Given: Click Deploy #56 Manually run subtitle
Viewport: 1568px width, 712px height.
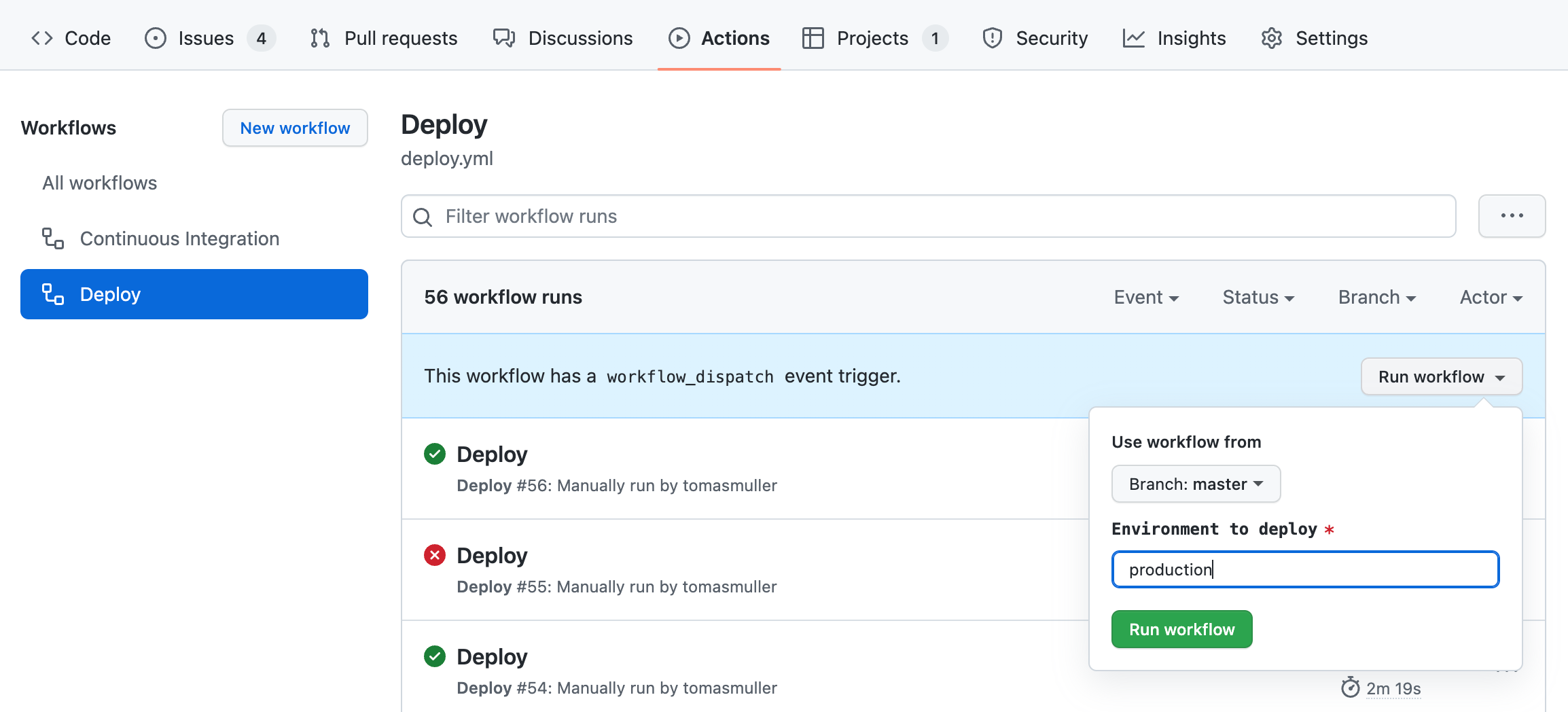Looking at the screenshot, I should pos(617,486).
